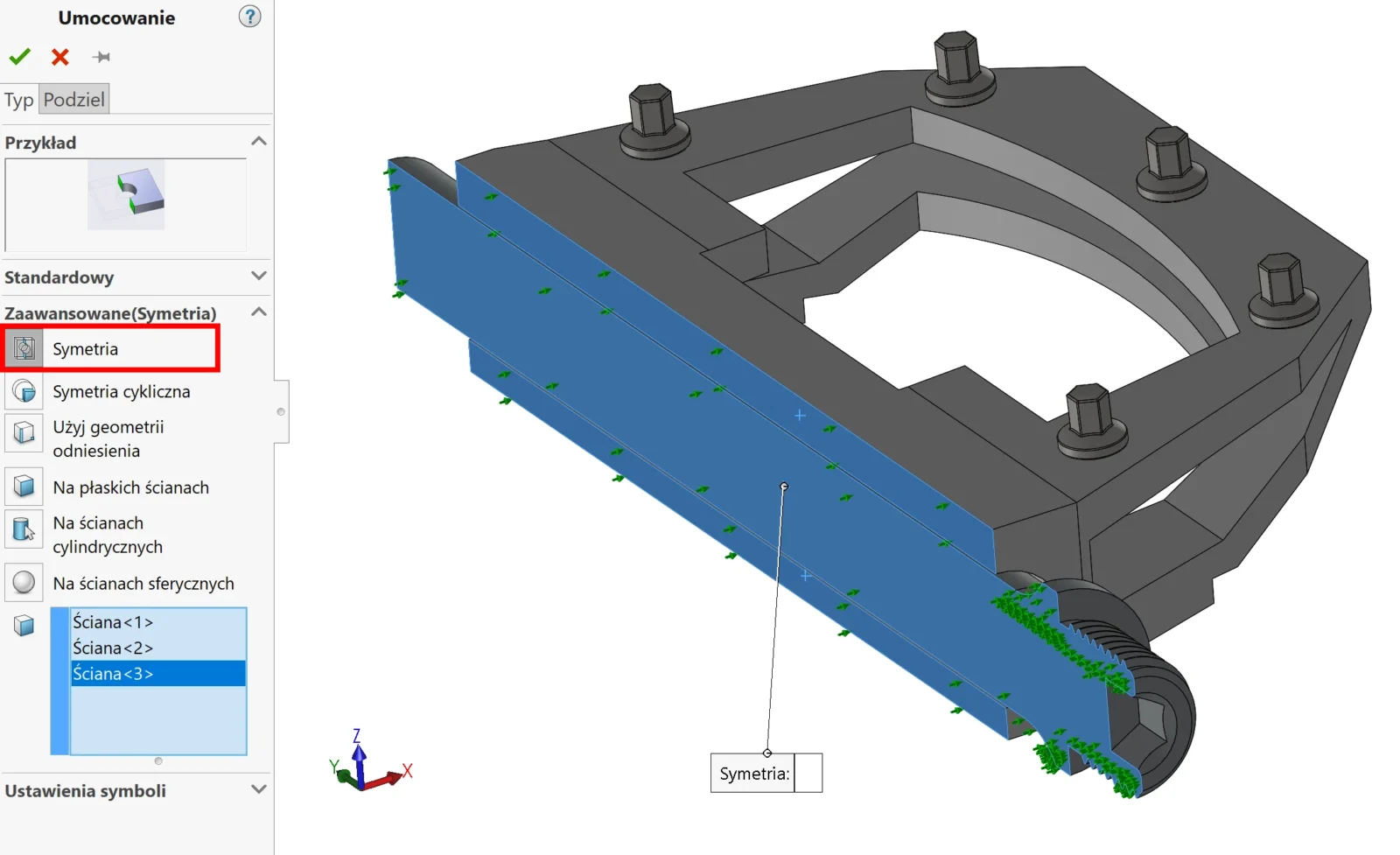
Task: Select Na ścianach sferycznych icon
Action: (24, 583)
